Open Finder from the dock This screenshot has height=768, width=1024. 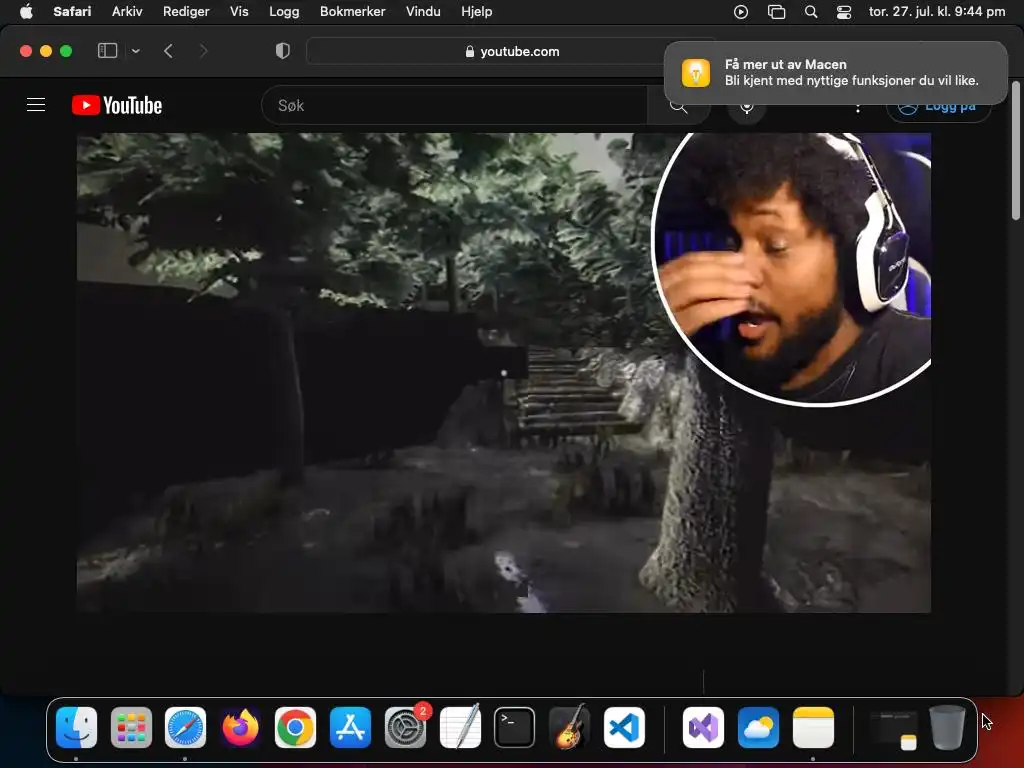[x=76, y=728]
